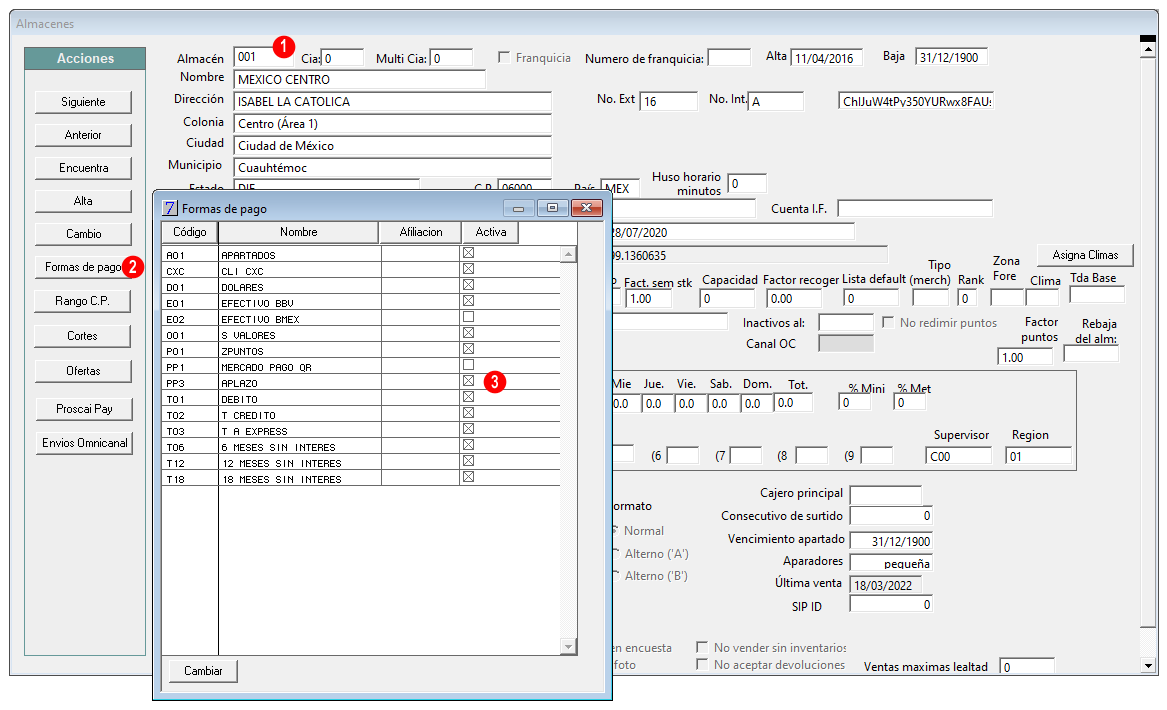Select Alterno ('A') format radio option

tap(616, 554)
